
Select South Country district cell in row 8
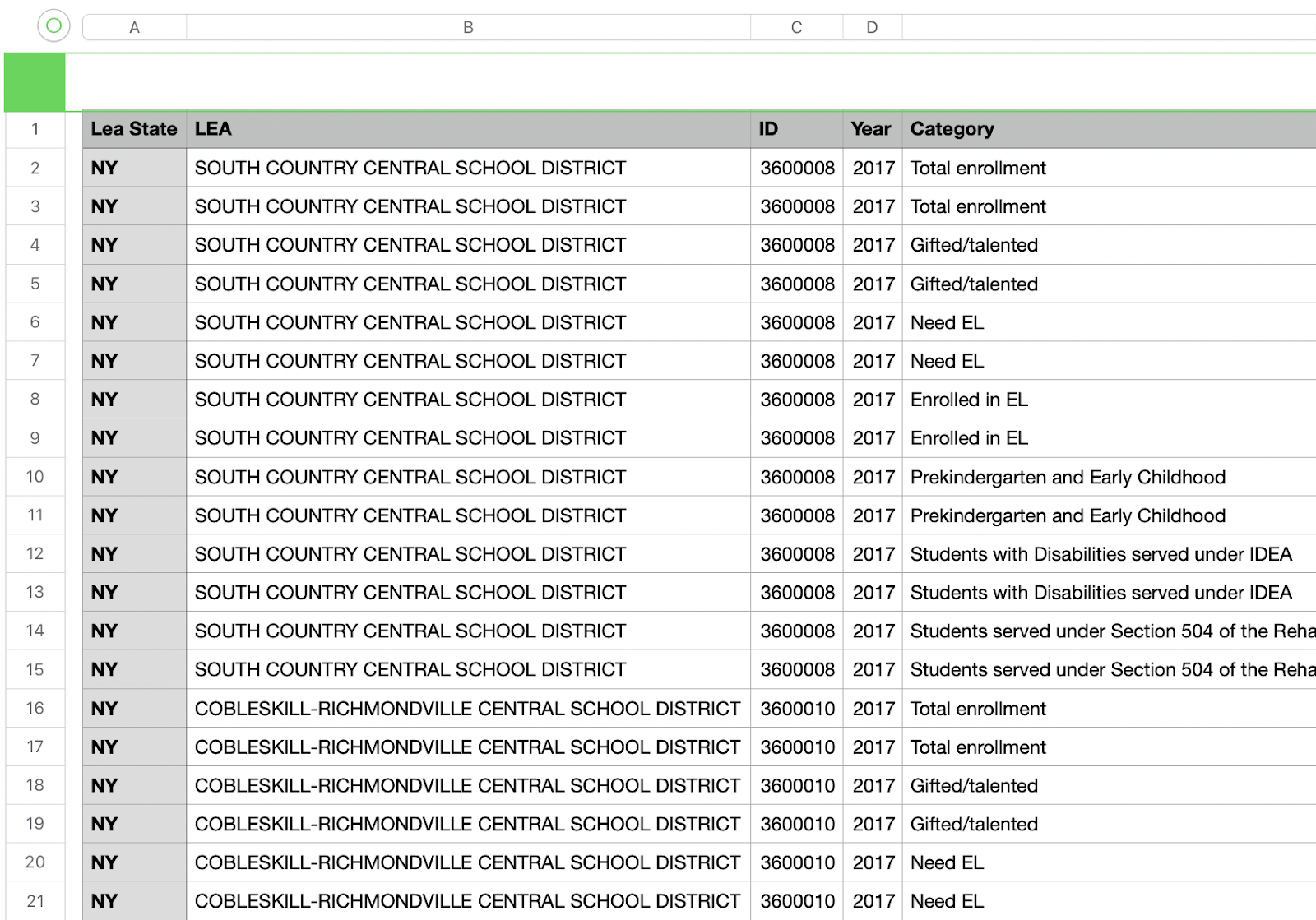click(x=468, y=400)
